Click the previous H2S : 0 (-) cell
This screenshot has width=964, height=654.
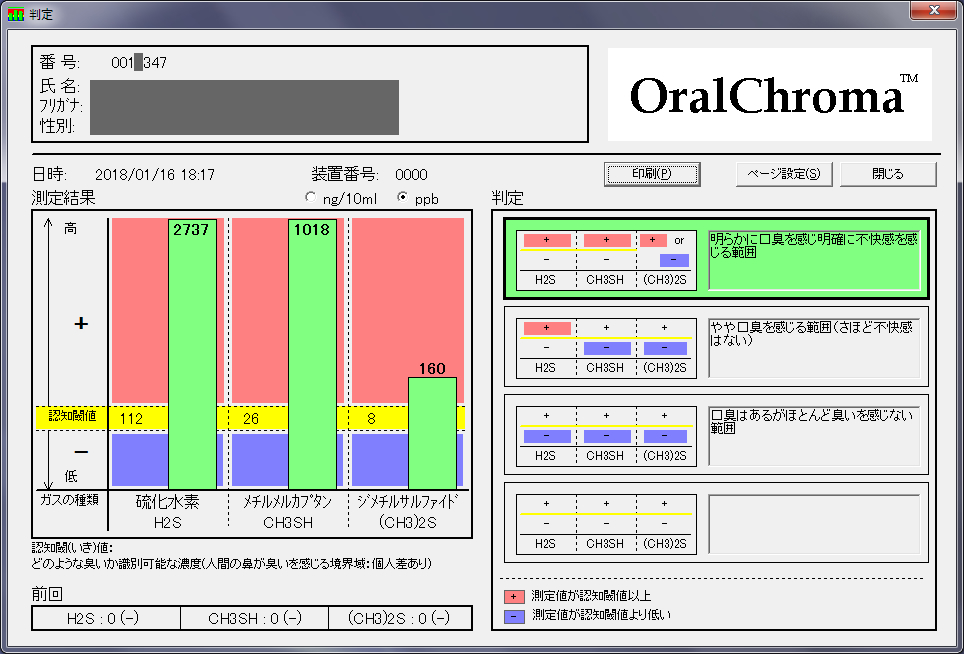tap(106, 618)
